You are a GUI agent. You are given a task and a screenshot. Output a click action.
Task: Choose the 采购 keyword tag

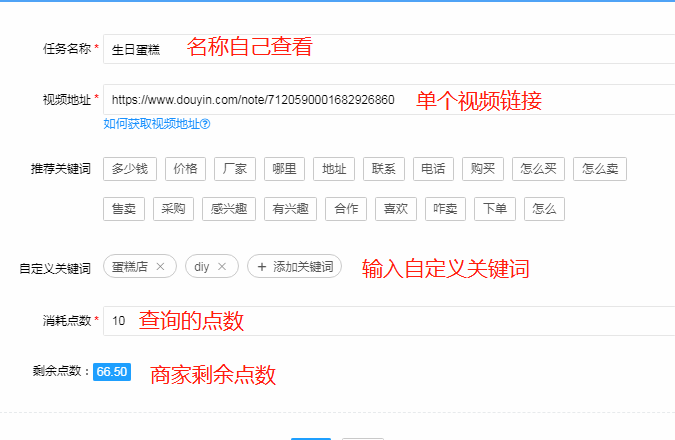click(173, 209)
